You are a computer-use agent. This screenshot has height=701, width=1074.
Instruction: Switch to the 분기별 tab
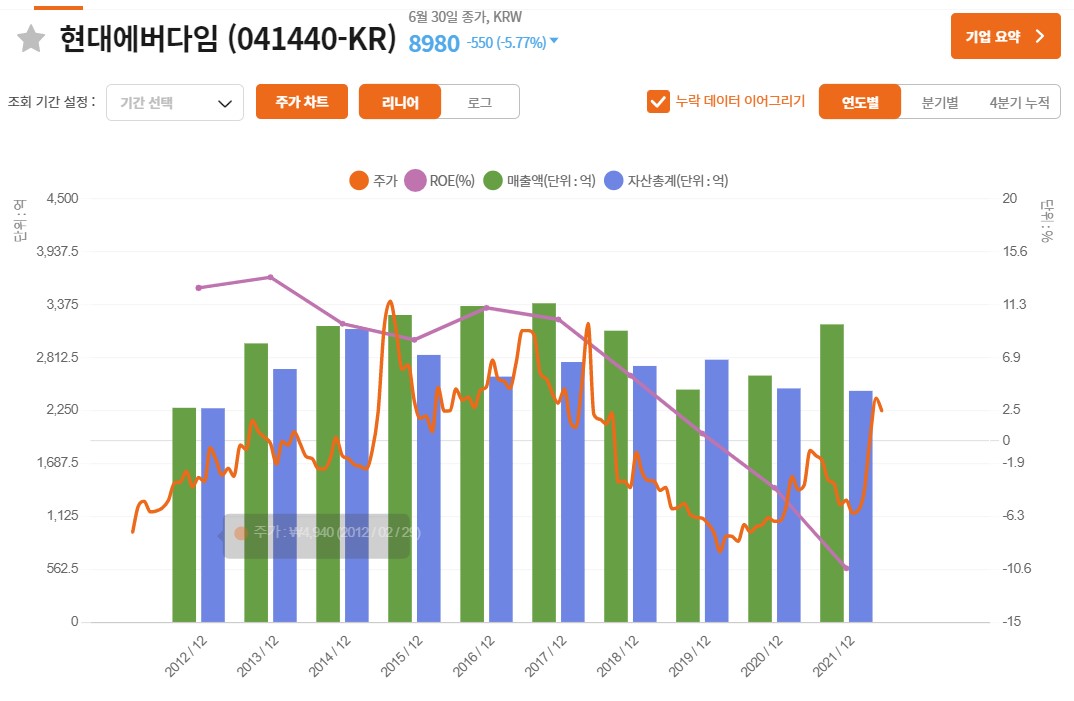[x=940, y=102]
